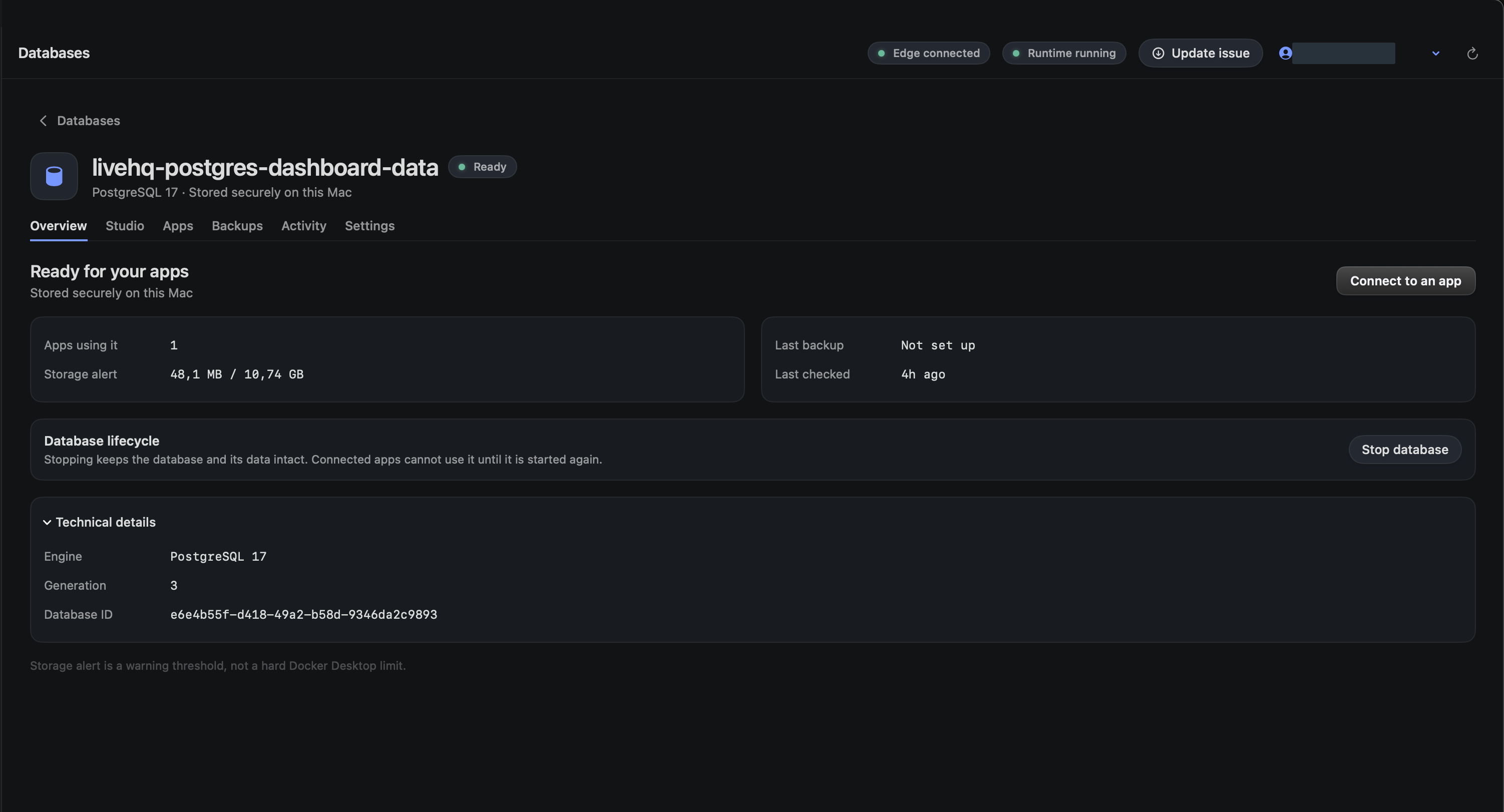Screen dimensions: 1504x812
Task: Click the Database ID value
Action: 303,615
